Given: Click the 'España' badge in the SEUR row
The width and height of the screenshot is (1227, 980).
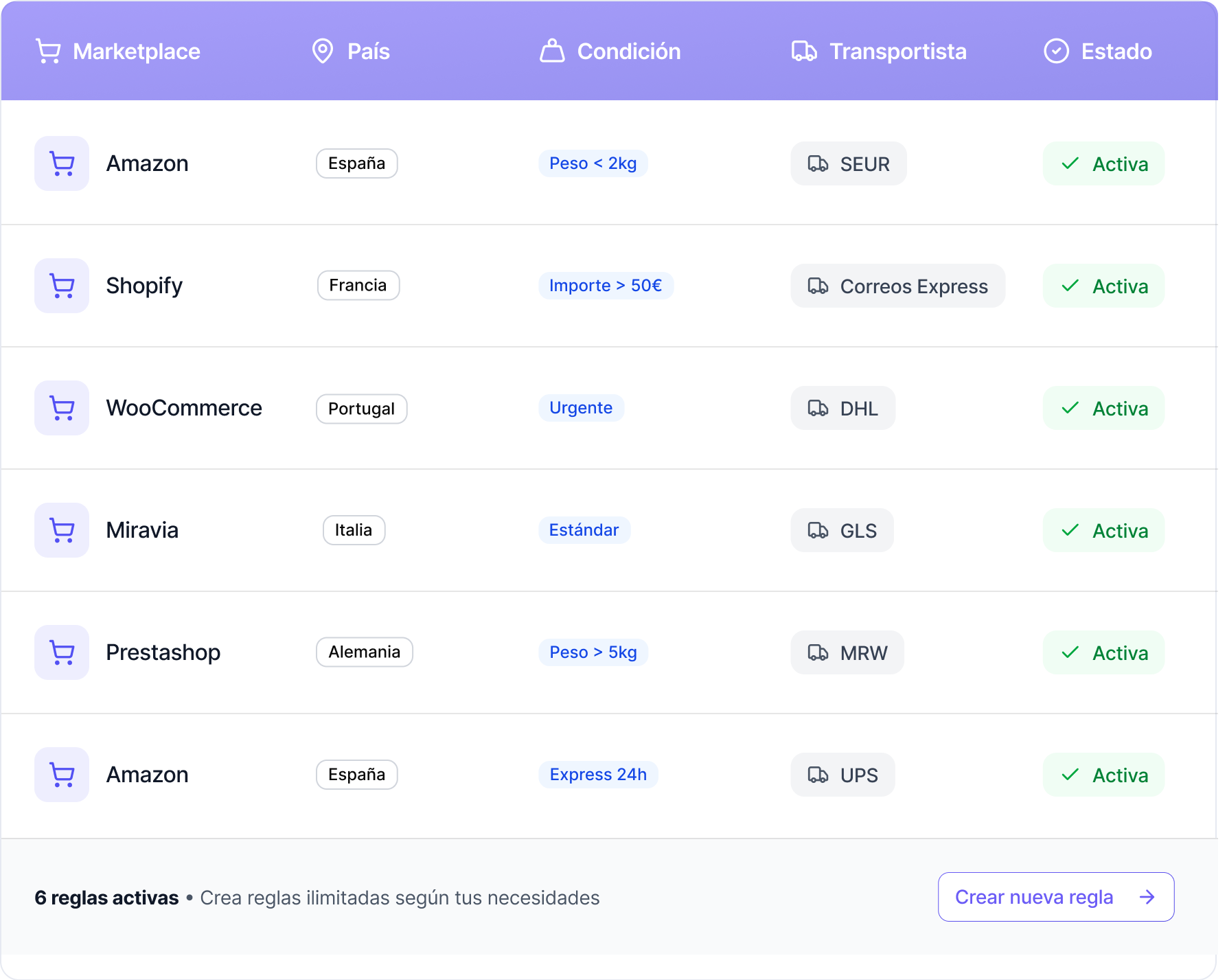Looking at the screenshot, I should tap(357, 163).
